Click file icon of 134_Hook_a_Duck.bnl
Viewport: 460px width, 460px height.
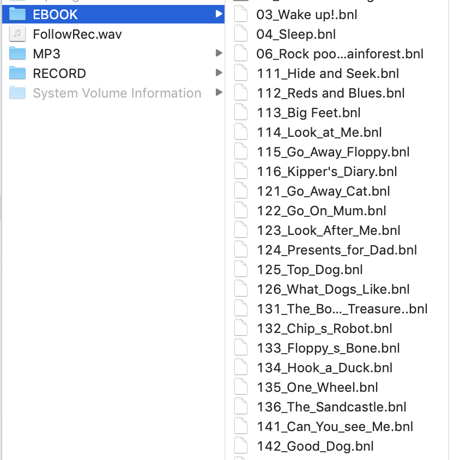[x=241, y=368]
